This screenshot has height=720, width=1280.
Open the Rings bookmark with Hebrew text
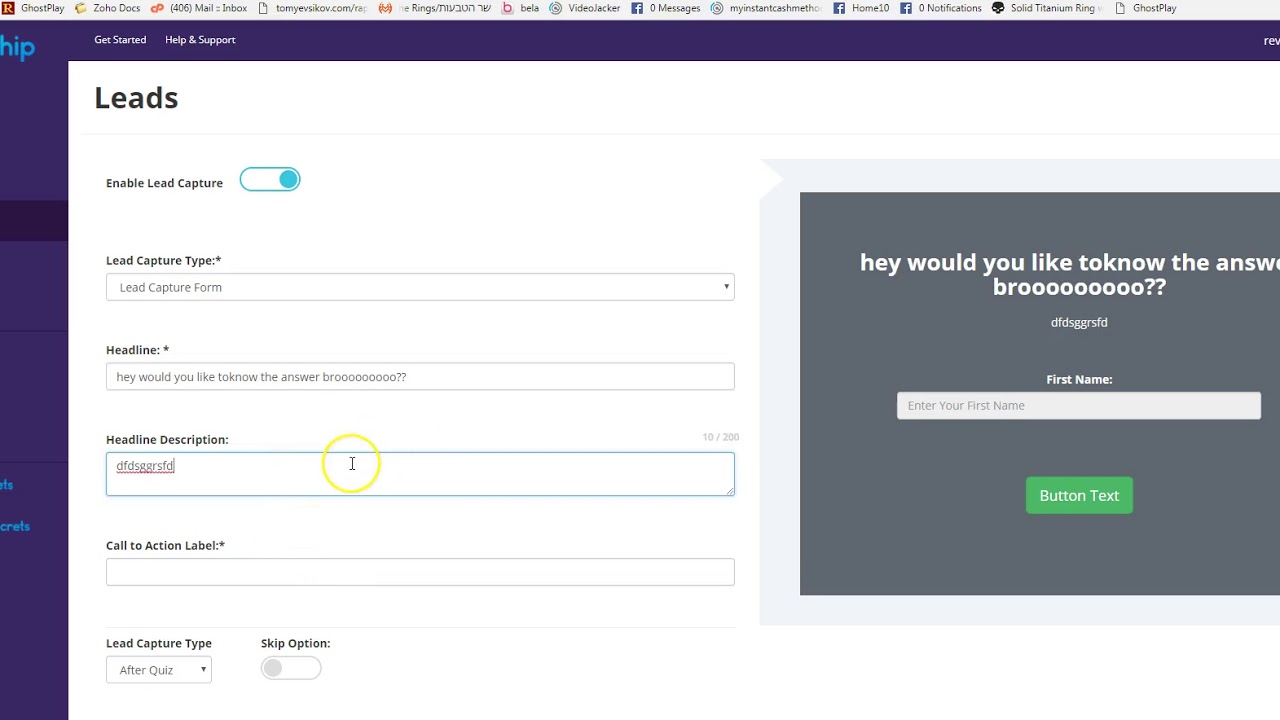coord(435,8)
